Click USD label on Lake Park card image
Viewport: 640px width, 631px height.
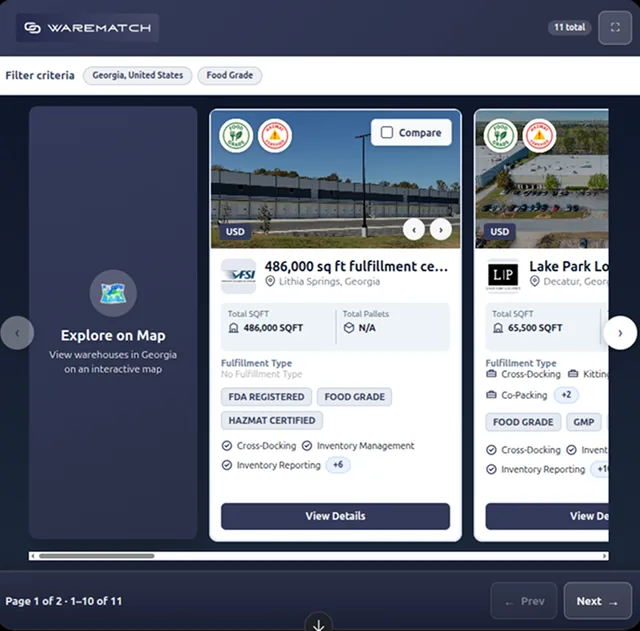[500, 232]
